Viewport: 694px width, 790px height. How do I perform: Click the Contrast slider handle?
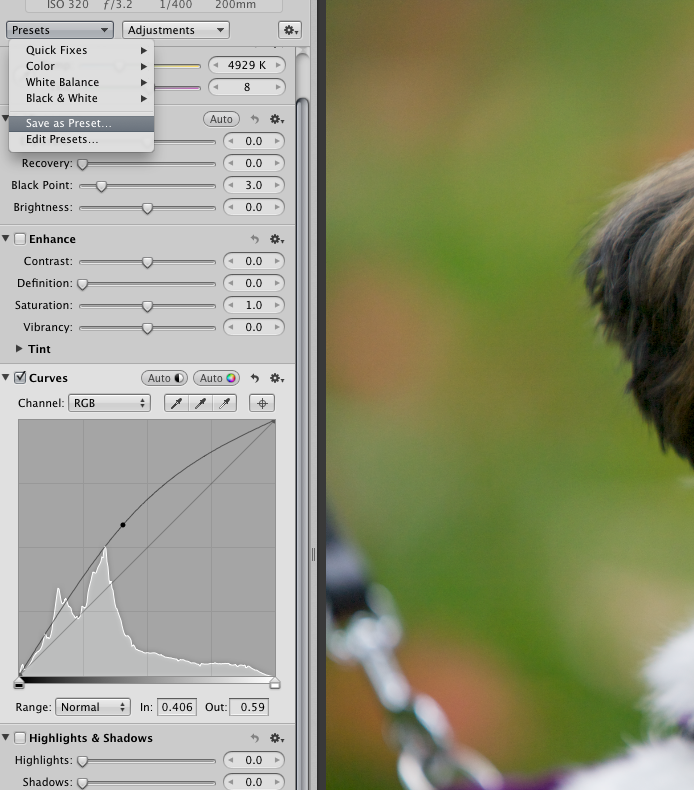click(x=147, y=262)
